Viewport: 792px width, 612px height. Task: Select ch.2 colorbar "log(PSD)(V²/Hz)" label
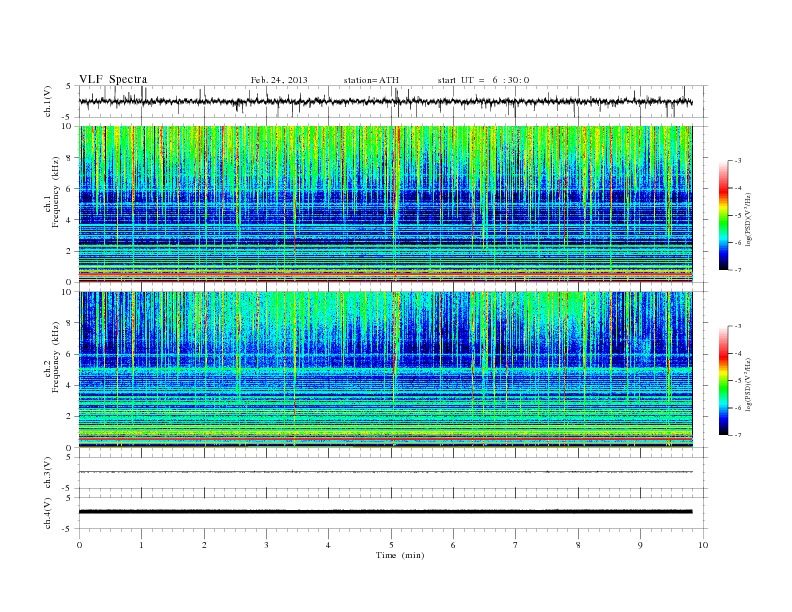coord(748,384)
